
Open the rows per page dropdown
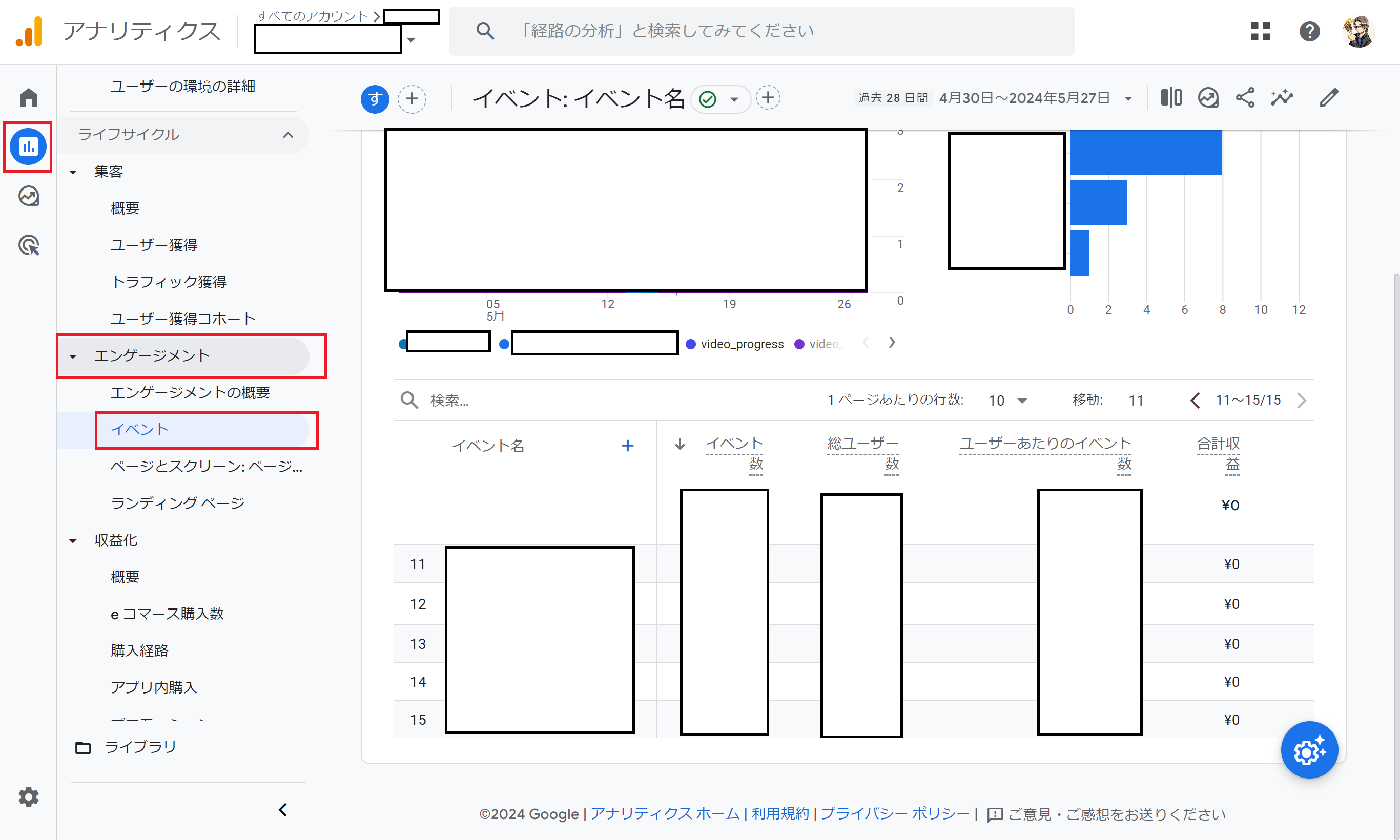1007,400
